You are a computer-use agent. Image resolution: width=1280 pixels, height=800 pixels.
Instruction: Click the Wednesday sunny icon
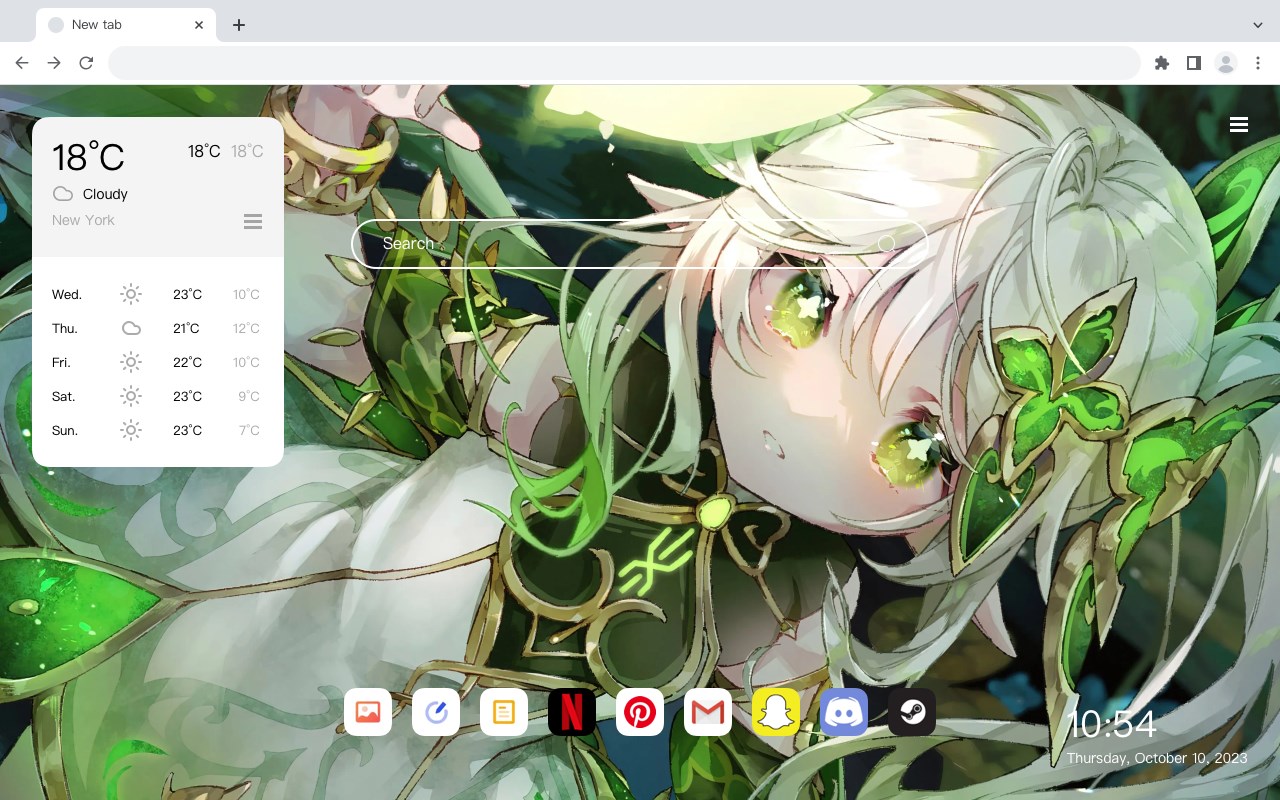(x=131, y=294)
